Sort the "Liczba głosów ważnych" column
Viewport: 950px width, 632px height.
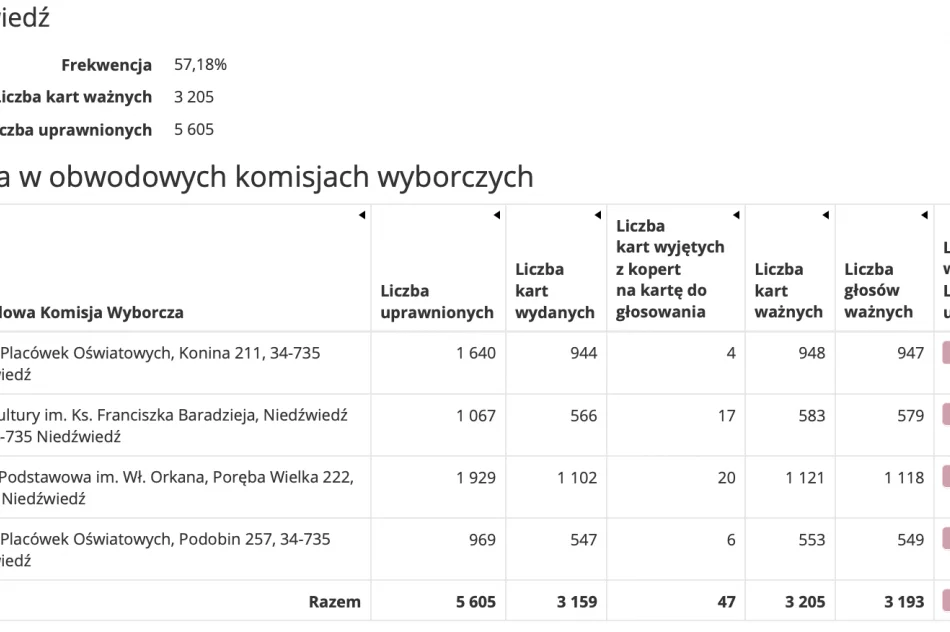[x=923, y=214]
